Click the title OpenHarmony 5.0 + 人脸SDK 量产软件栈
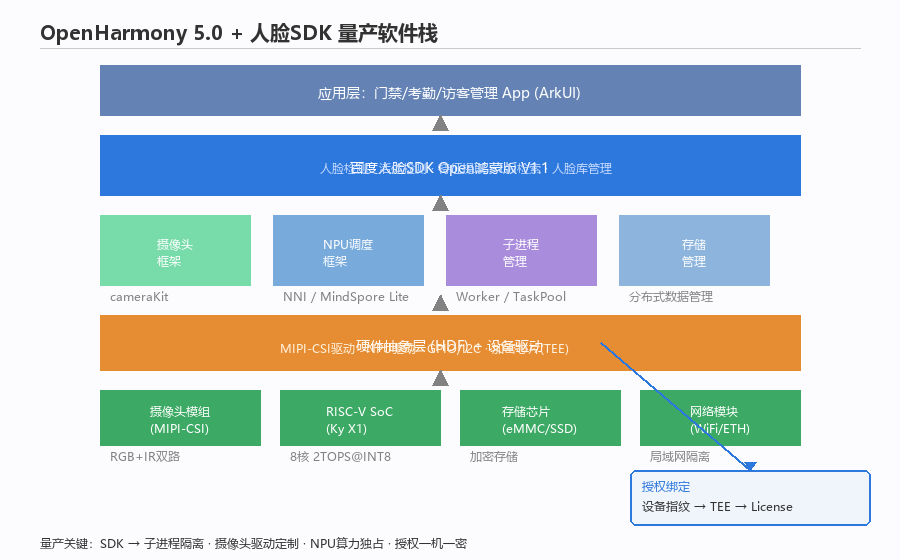This screenshot has height=560, width=900. click(x=239, y=33)
